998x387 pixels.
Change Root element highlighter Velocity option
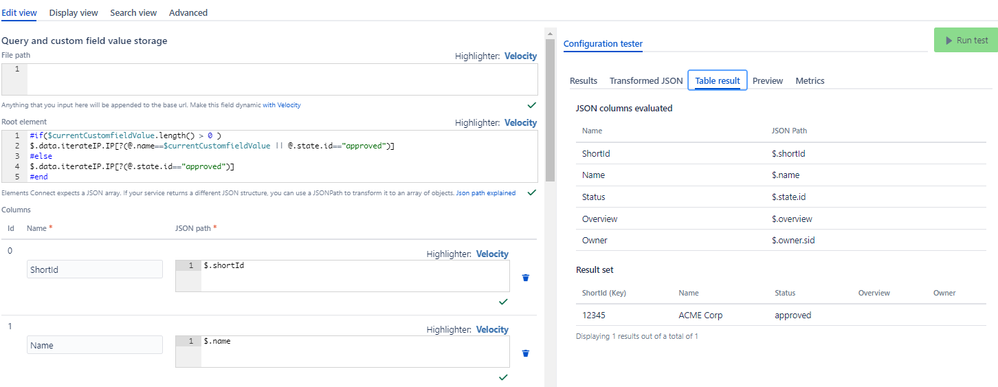point(521,122)
